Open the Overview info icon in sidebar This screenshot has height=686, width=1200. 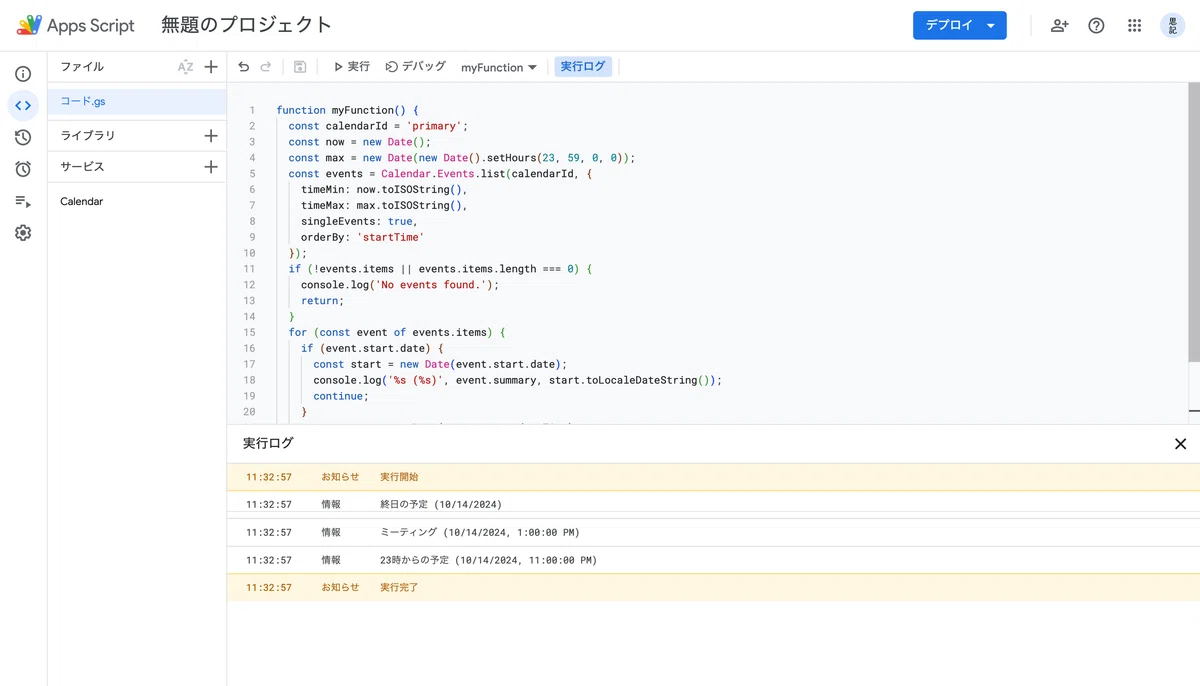[x=23, y=74]
